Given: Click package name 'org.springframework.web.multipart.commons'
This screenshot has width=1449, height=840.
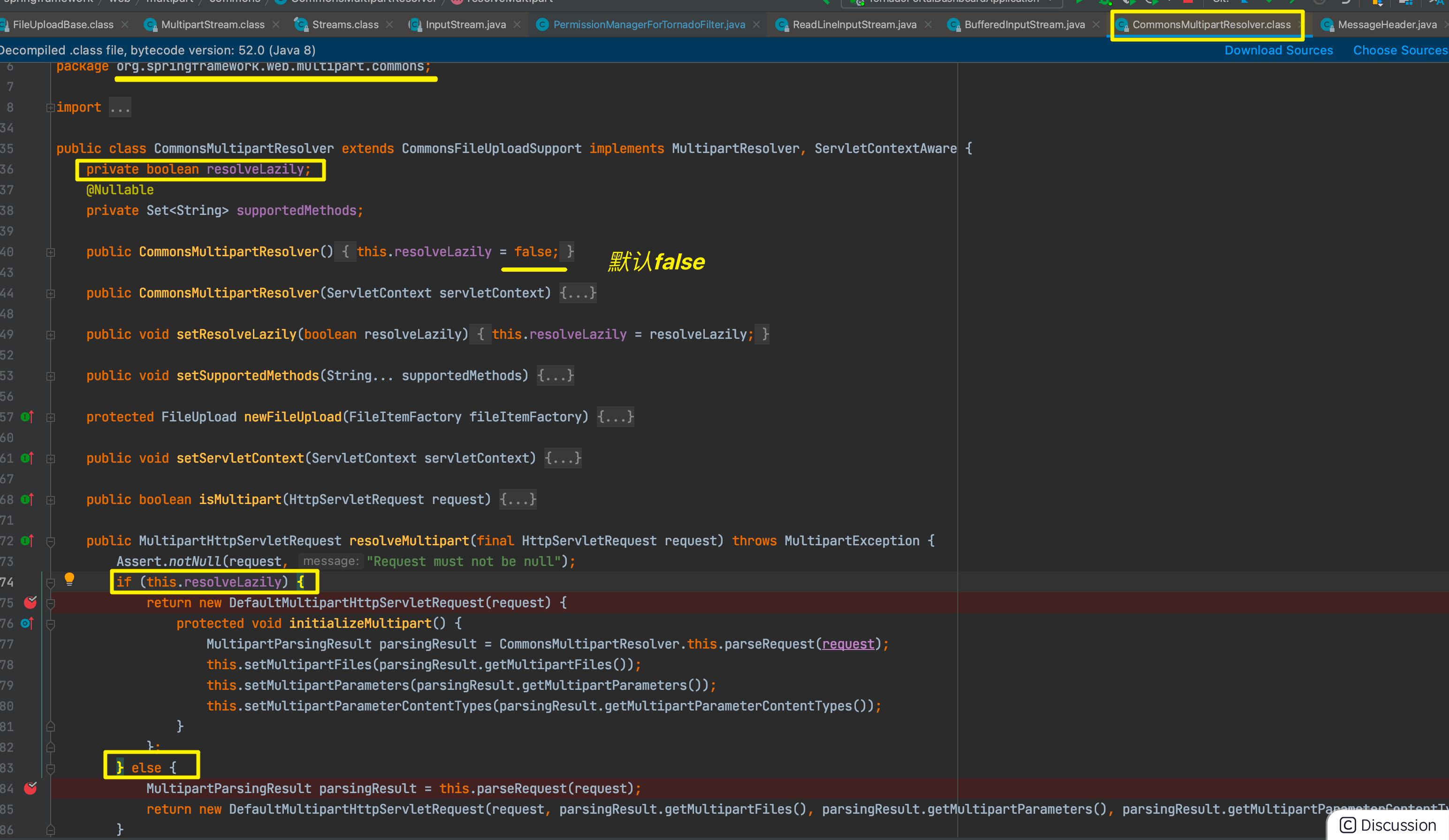Looking at the screenshot, I should point(270,67).
